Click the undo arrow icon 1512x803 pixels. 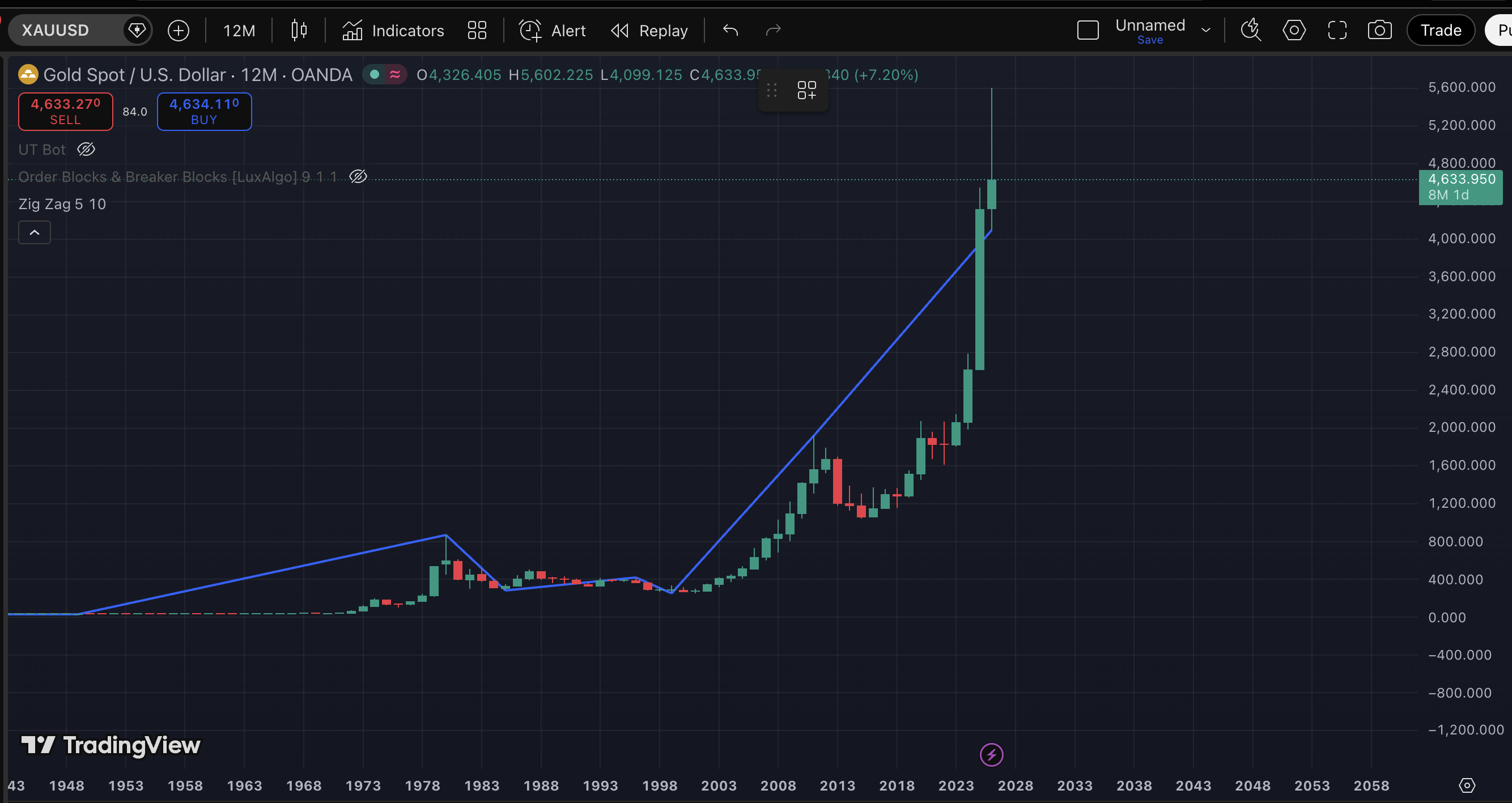pyautogui.click(x=730, y=31)
